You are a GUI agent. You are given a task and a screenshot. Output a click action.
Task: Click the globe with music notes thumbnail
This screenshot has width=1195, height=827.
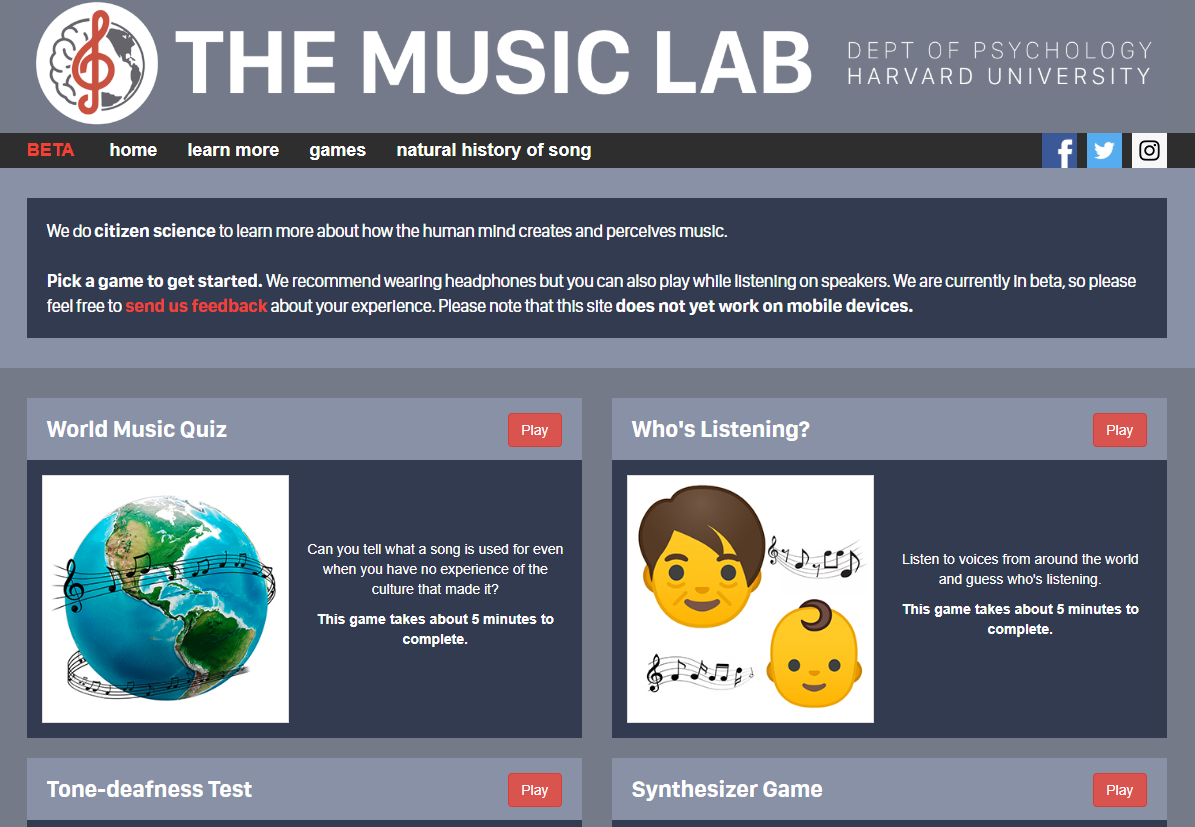pos(165,598)
